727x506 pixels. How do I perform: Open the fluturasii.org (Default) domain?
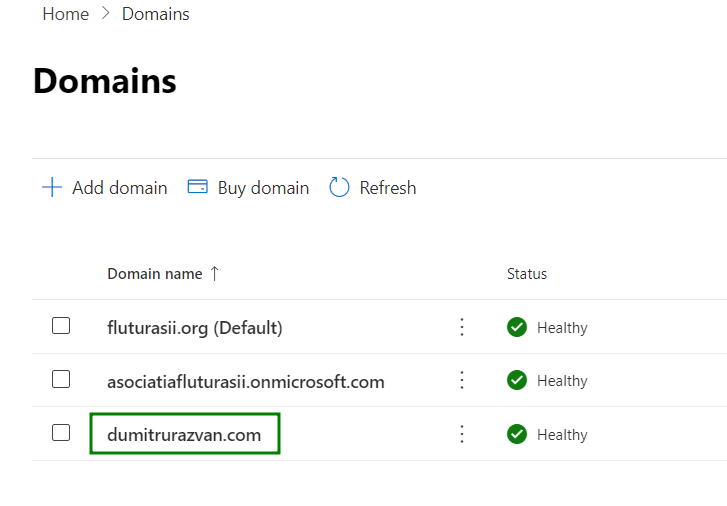195,327
